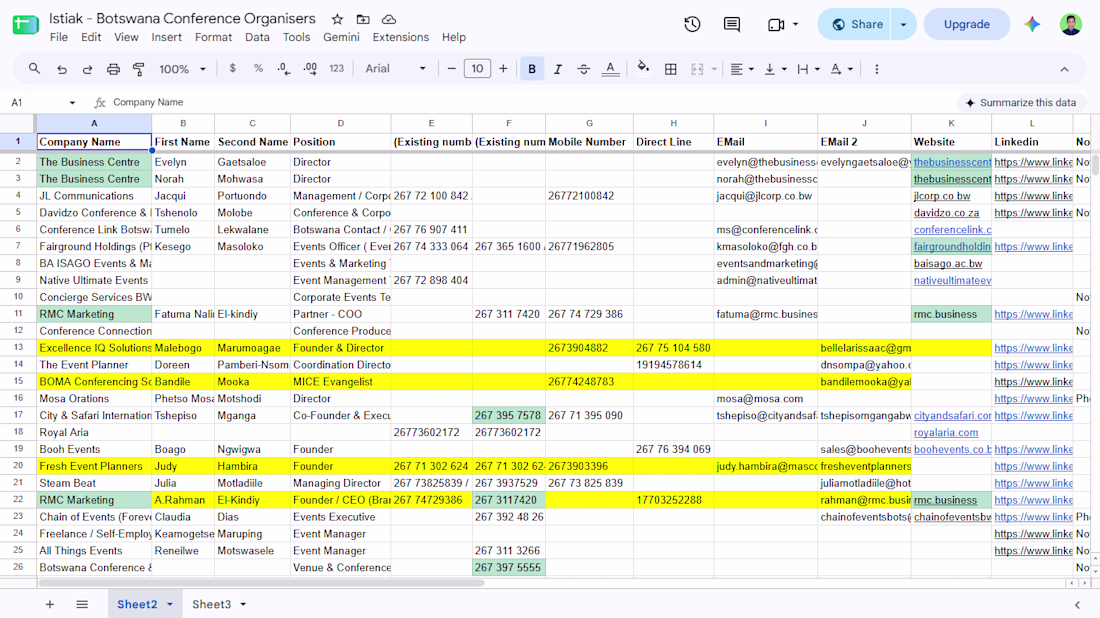Open more number formats (123)
Viewport: 1100px width, 618px height.
(x=337, y=69)
